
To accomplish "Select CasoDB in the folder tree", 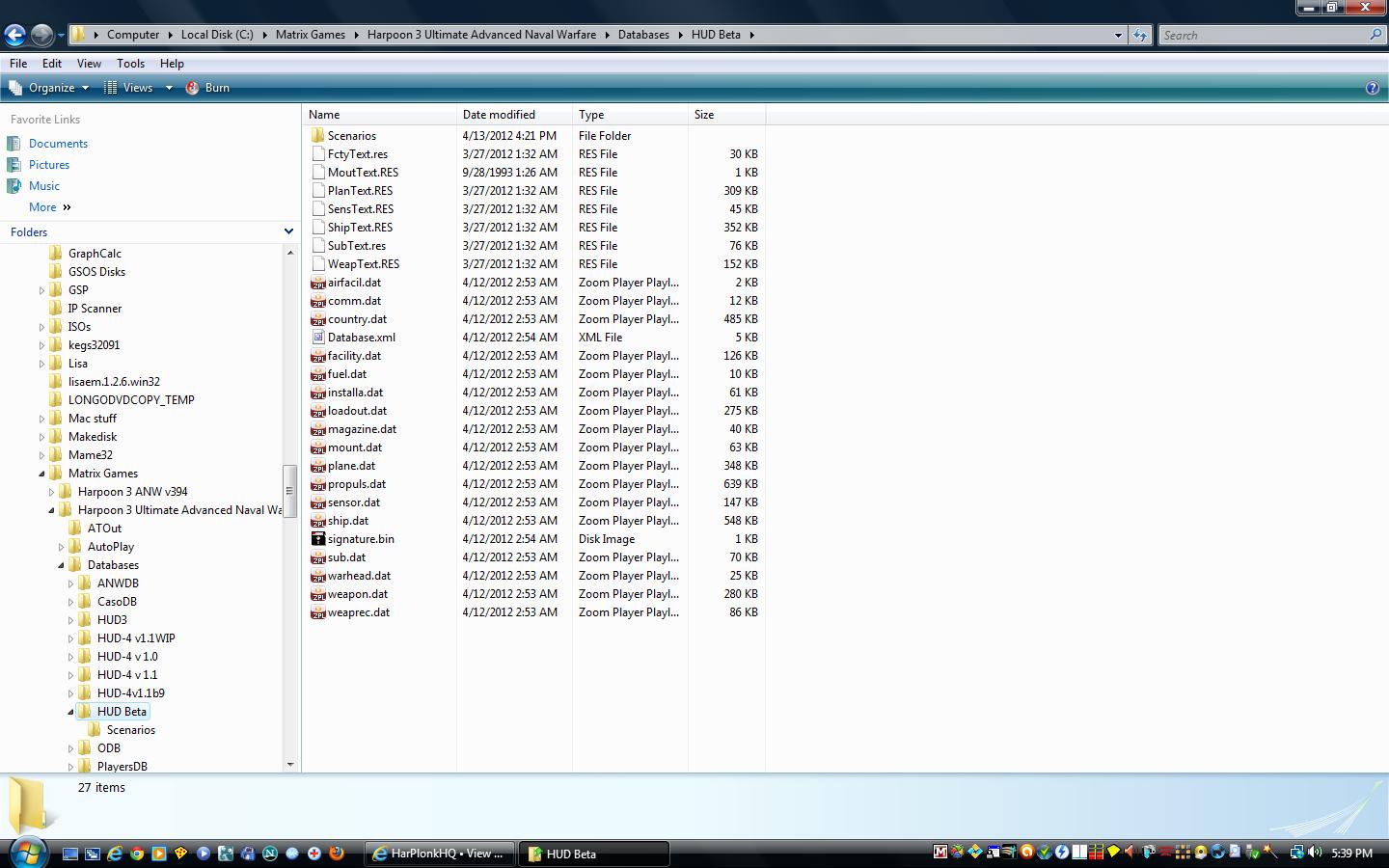I will [117, 602].
